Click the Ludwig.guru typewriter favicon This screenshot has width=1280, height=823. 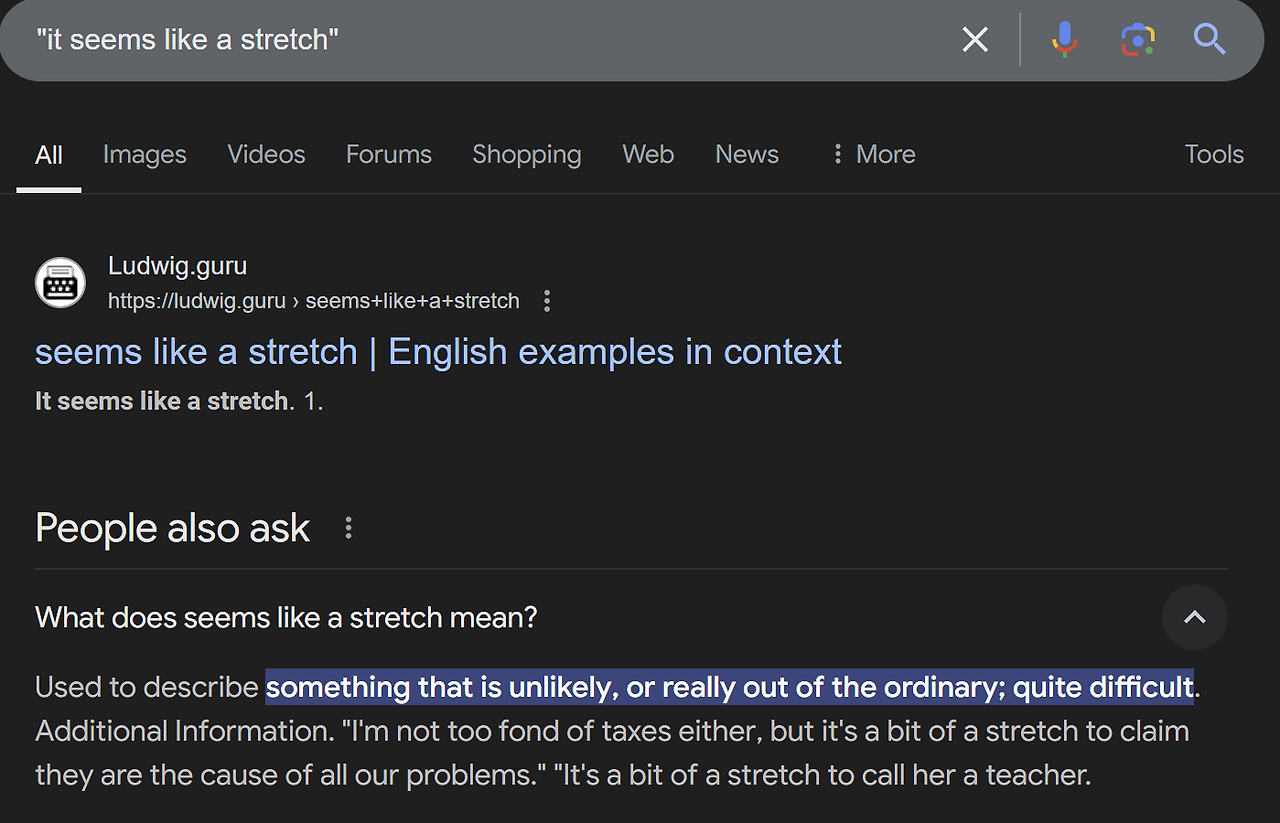[x=60, y=283]
